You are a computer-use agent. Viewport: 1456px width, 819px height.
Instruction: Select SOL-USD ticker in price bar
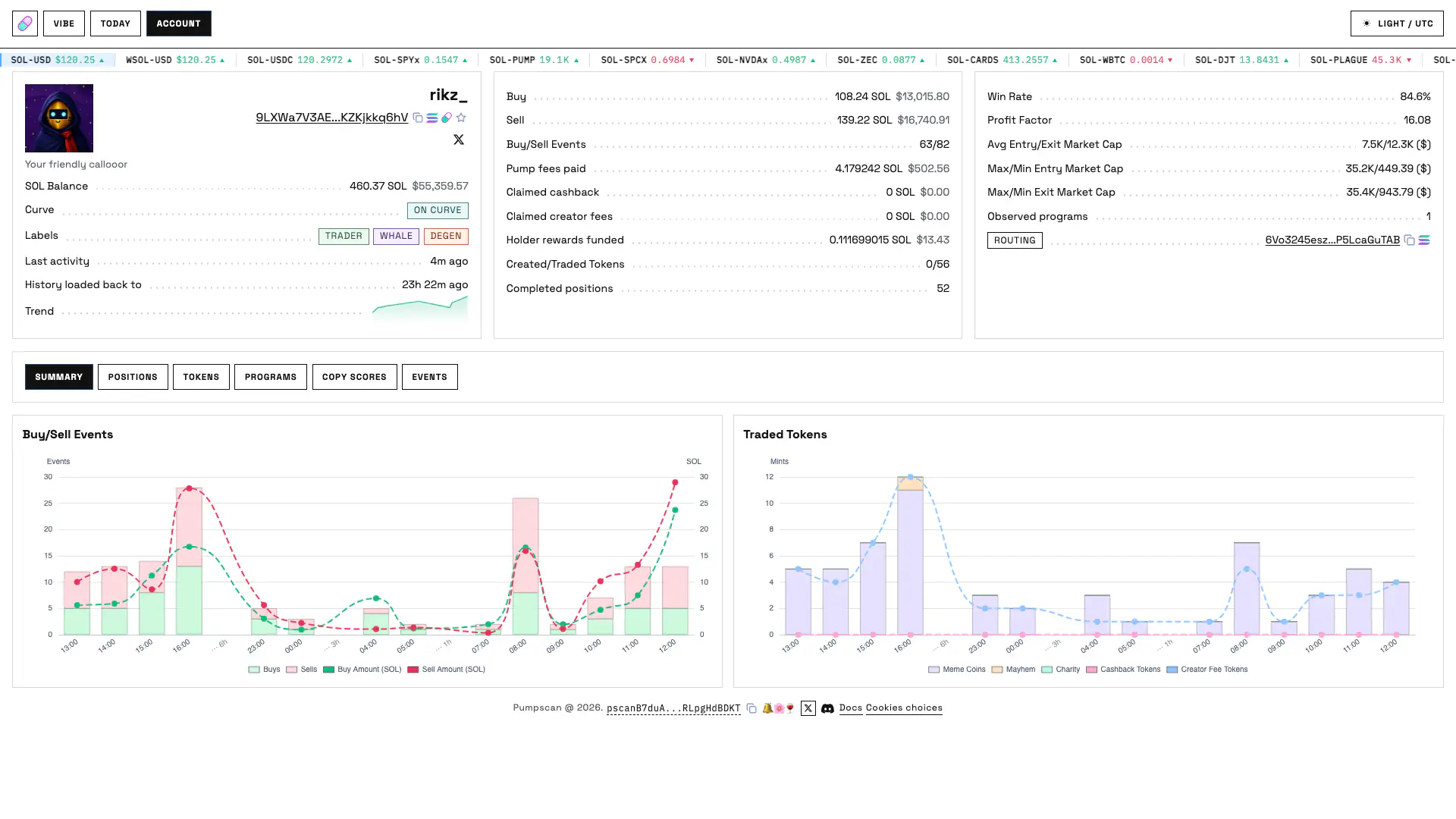point(57,60)
